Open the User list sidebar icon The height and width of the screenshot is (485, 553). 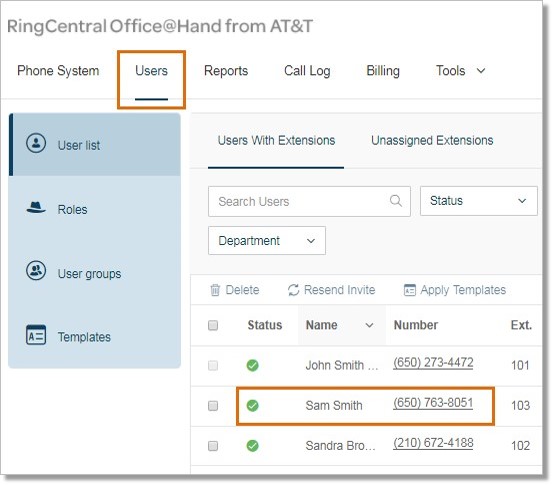[36, 143]
